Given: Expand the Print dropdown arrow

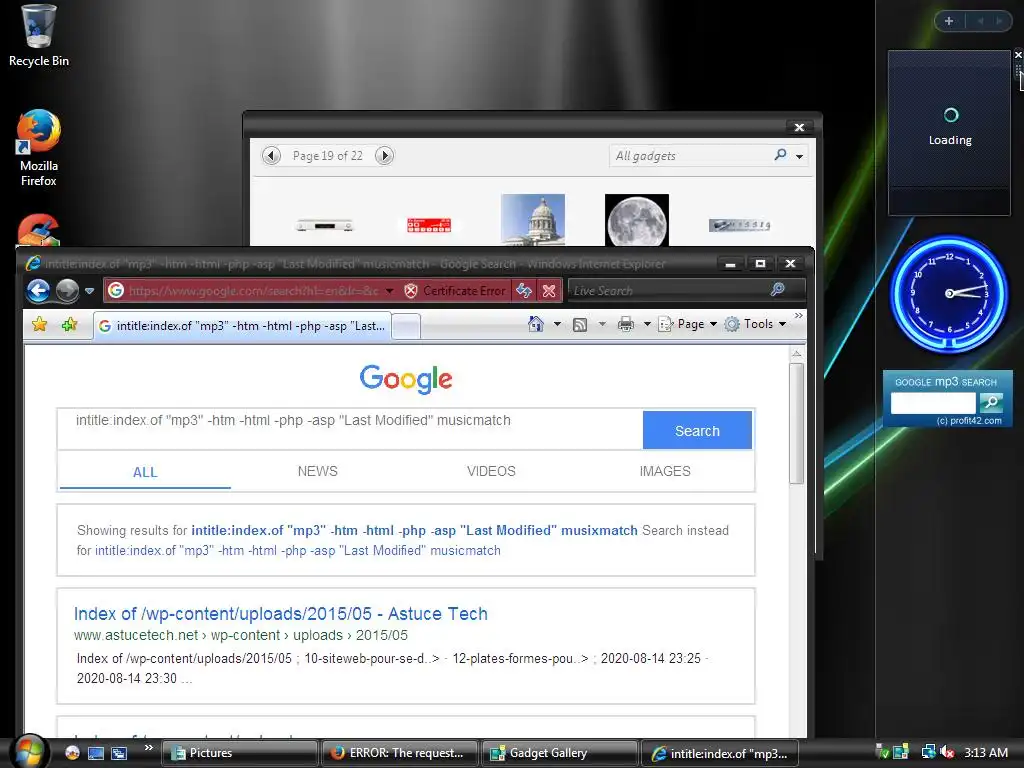Looking at the screenshot, I should [647, 324].
